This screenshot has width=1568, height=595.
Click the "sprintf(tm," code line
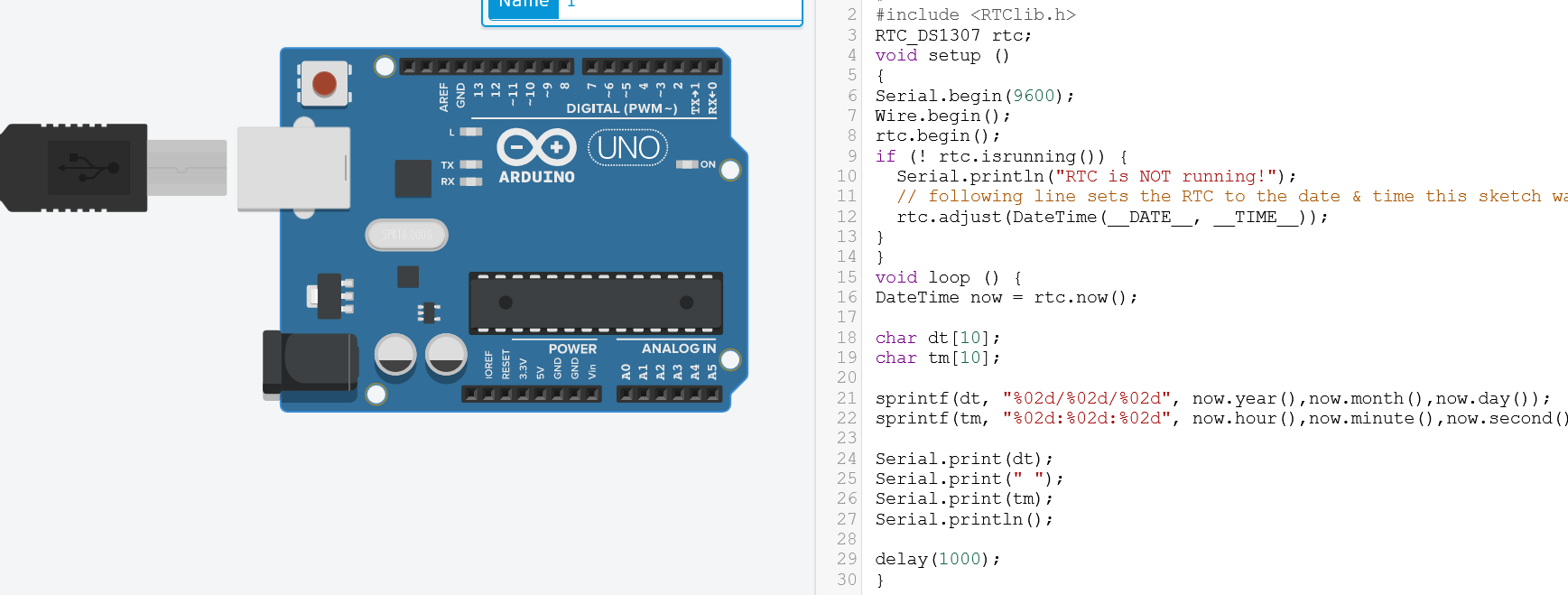point(1221,418)
